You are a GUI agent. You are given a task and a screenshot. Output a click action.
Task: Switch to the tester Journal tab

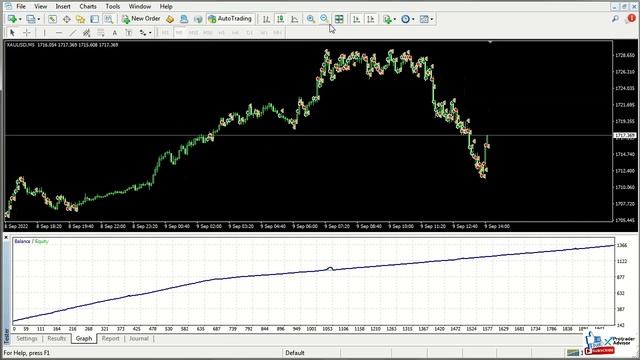click(139, 338)
